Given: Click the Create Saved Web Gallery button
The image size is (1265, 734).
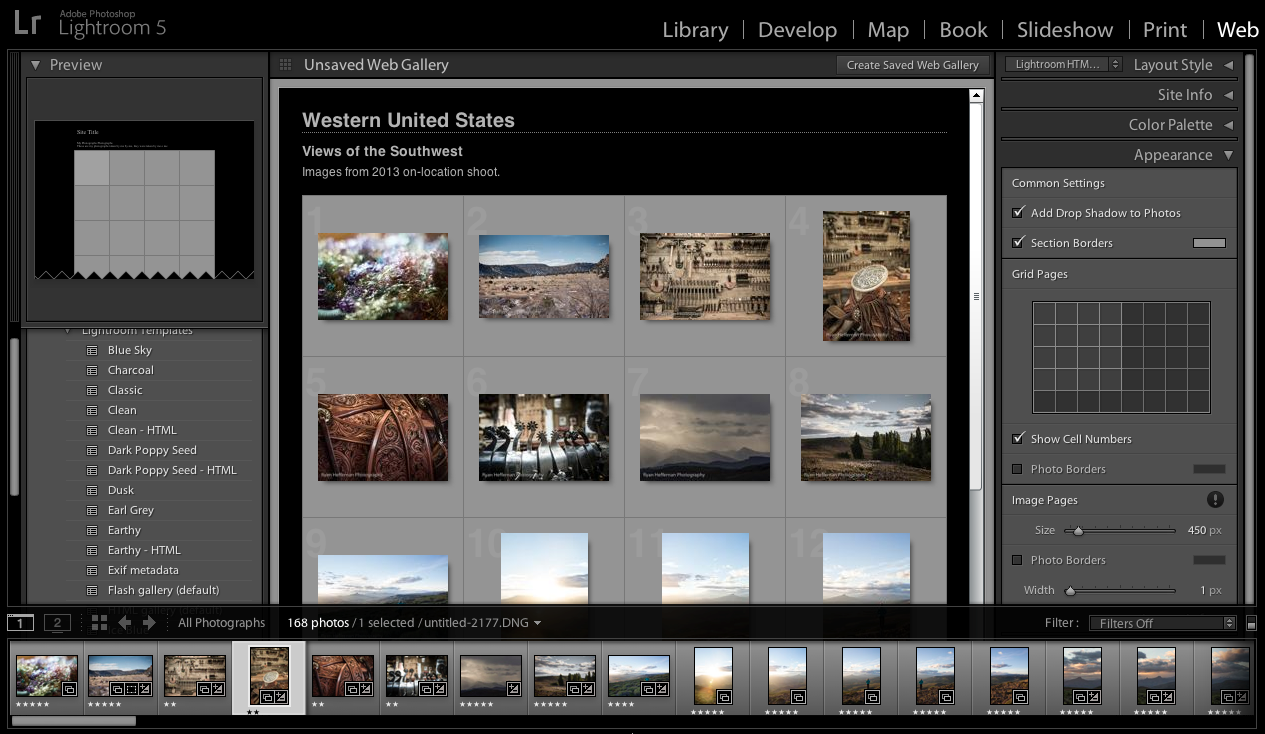Looking at the screenshot, I should (912, 64).
